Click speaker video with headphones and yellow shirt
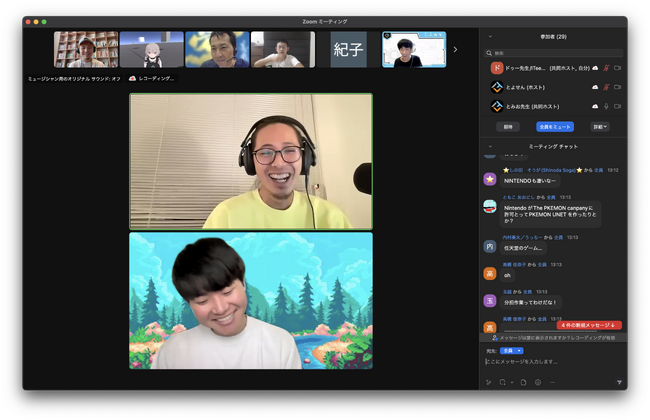 pos(251,162)
